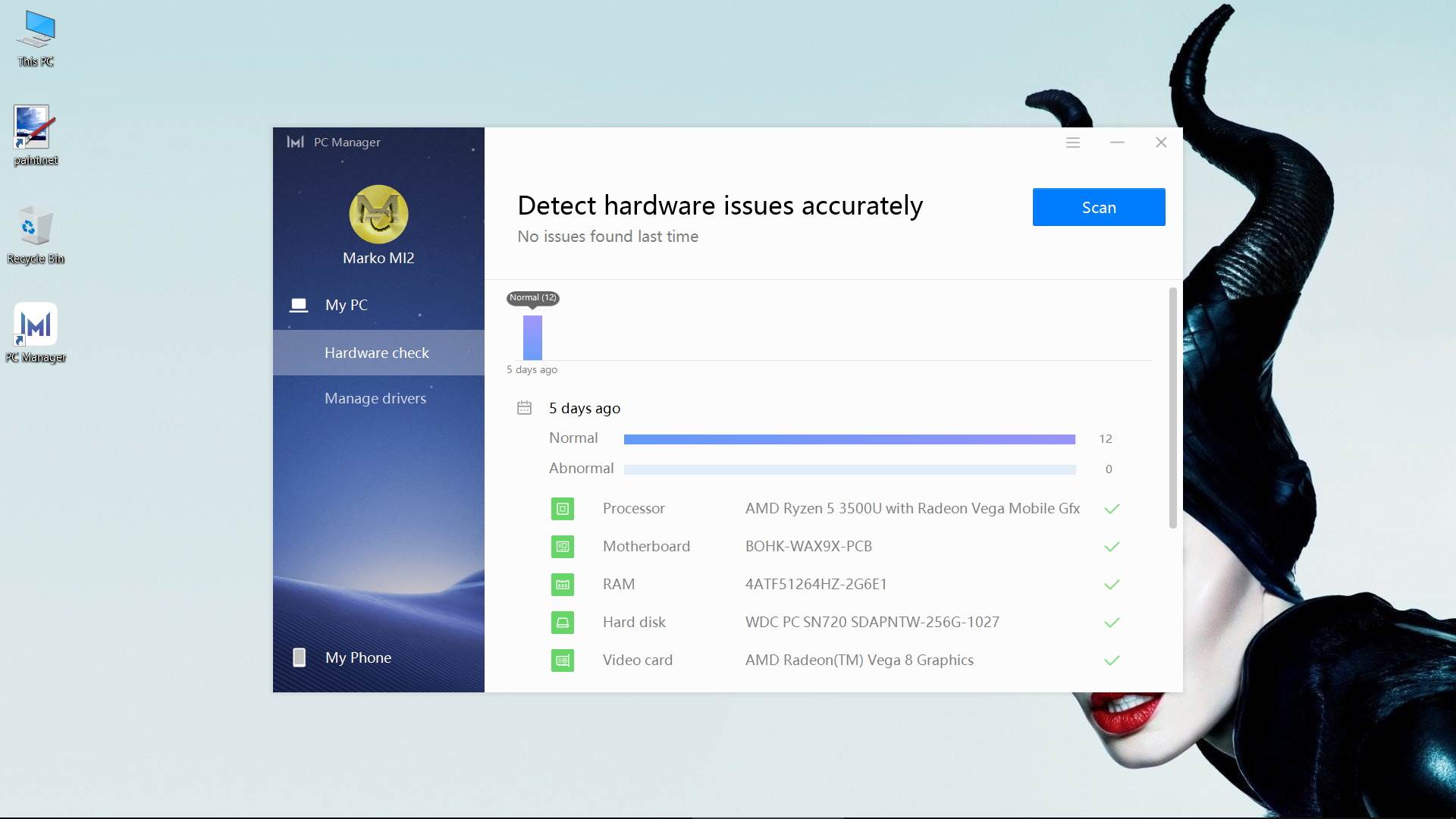The image size is (1456, 819).
Task: Expand the My PC sidebar section
Action: (x=347, y=305)
